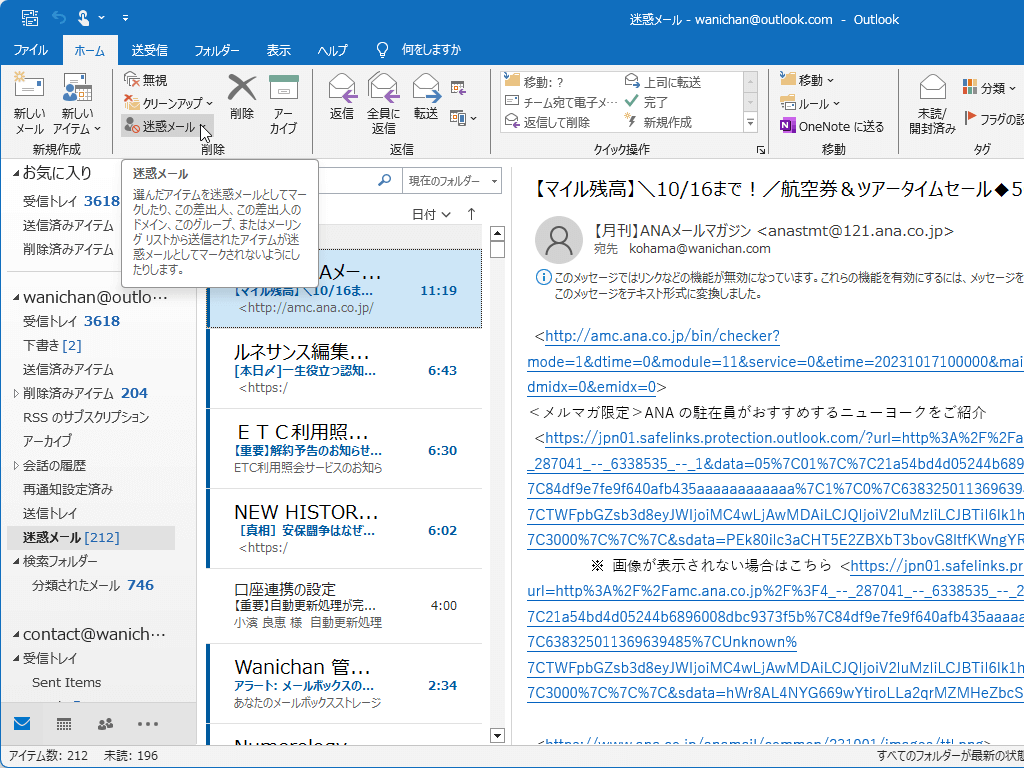Open the ヘルプ tab
This screenshot has height=768, width=1024.
tap(332, 50)
